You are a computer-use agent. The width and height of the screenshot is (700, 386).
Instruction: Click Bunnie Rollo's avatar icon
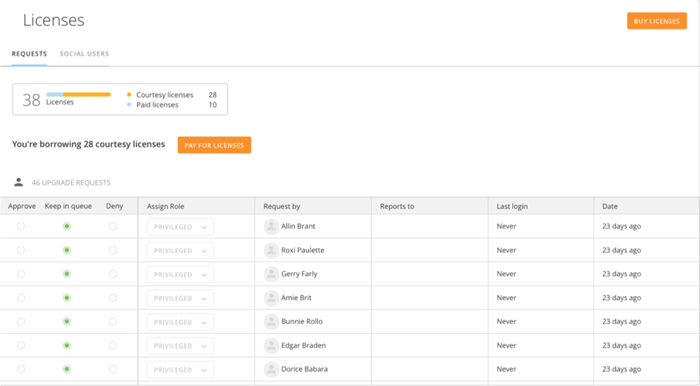coord(271,322)
